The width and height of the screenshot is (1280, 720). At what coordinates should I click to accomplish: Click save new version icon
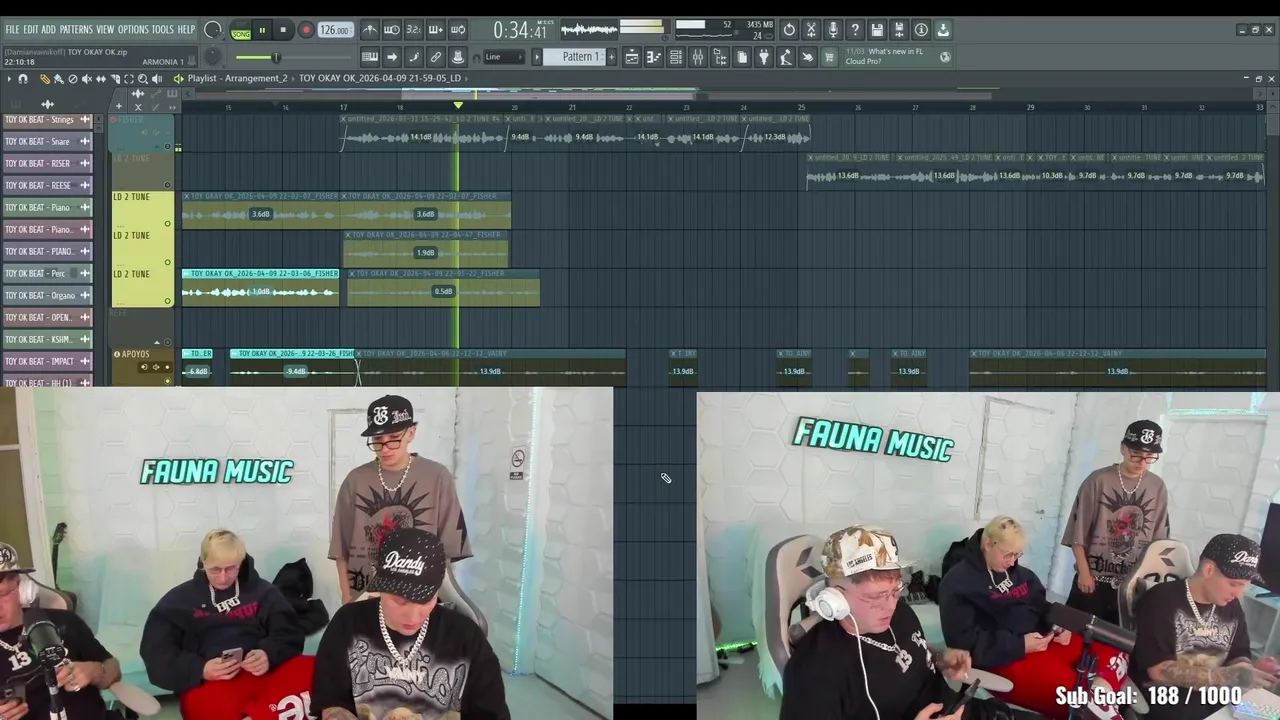point(899,30)
